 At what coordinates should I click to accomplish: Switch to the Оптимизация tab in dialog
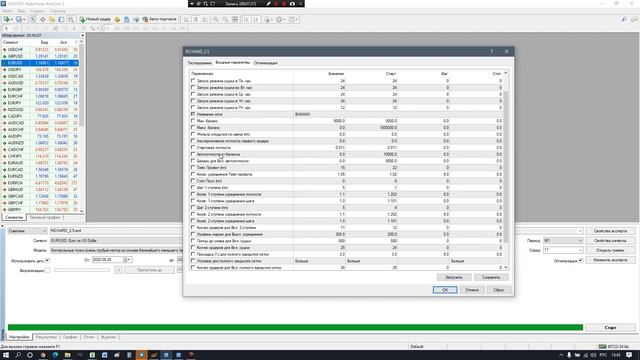tap(265, 63)
